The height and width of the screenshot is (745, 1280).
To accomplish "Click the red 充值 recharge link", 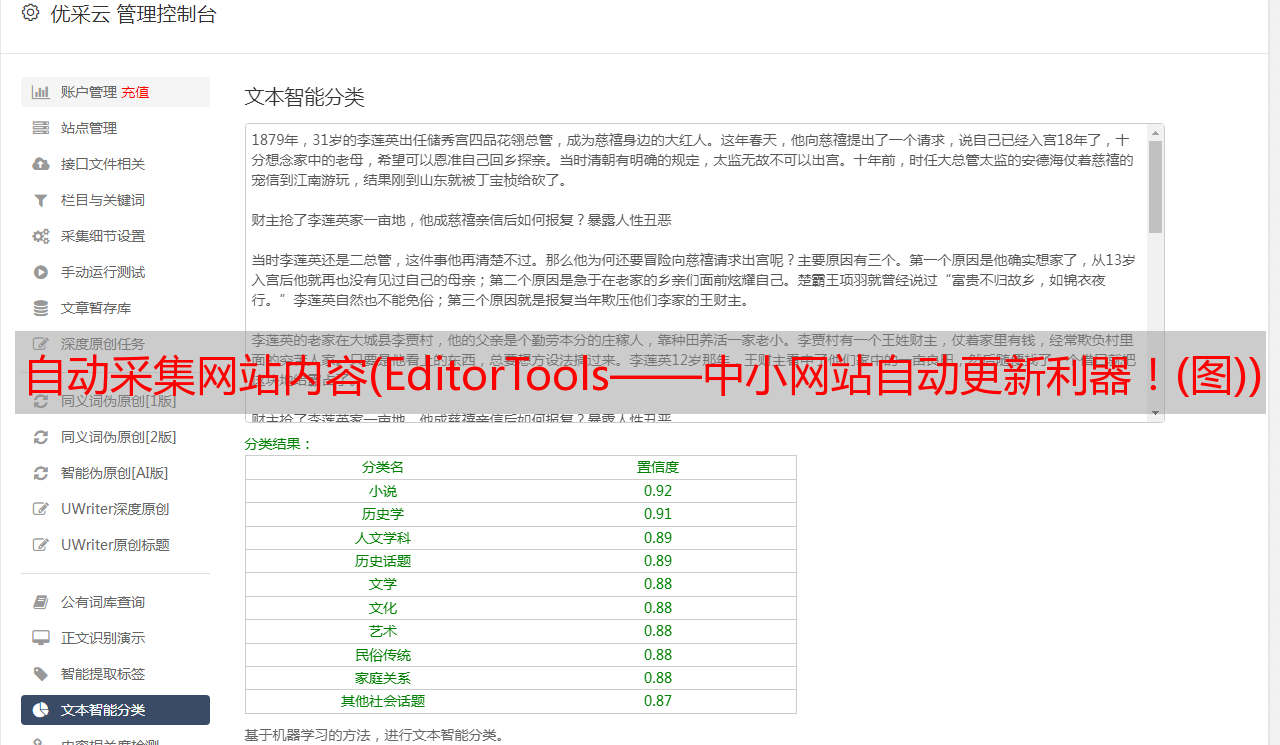I will [x=135, y=92].
